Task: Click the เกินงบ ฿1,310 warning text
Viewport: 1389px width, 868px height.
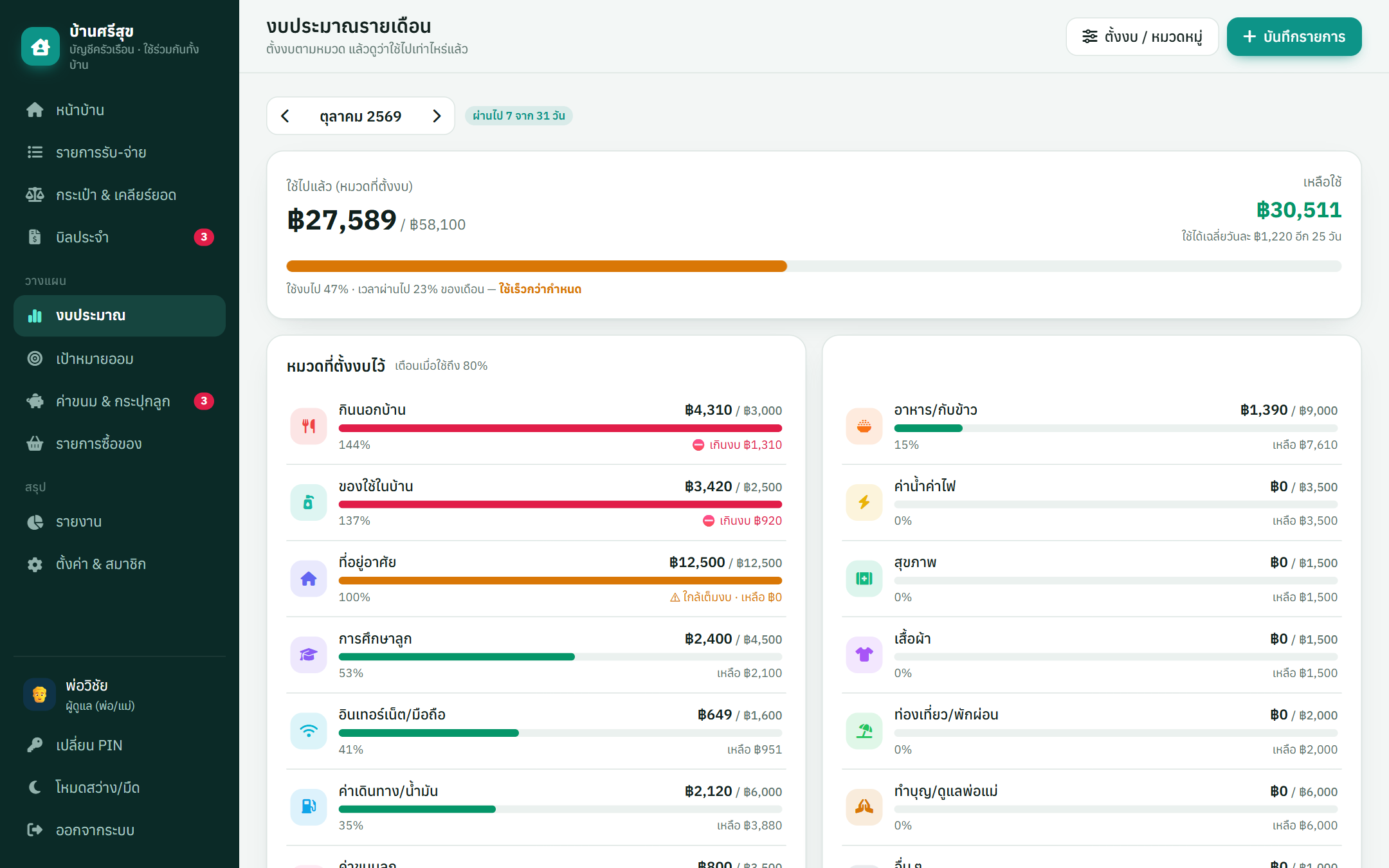Action: (x=738, y=445)
